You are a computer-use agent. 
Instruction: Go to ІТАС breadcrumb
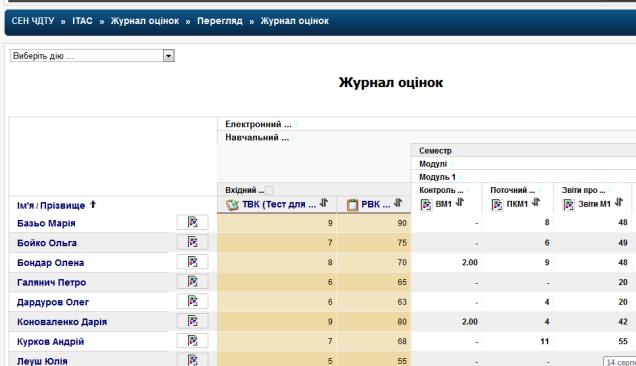coord(82,21)
